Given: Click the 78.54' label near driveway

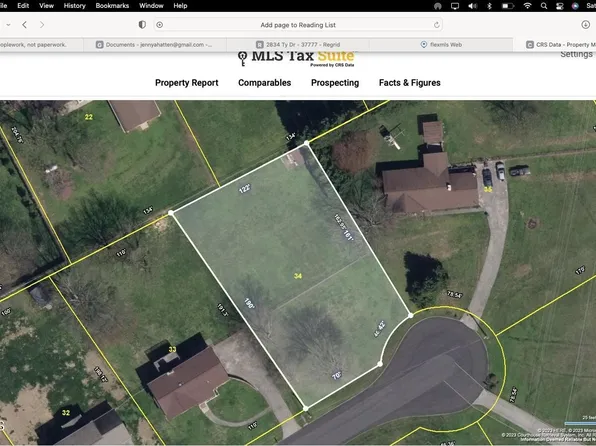Looking at the screenshot, I should [454, 294].
